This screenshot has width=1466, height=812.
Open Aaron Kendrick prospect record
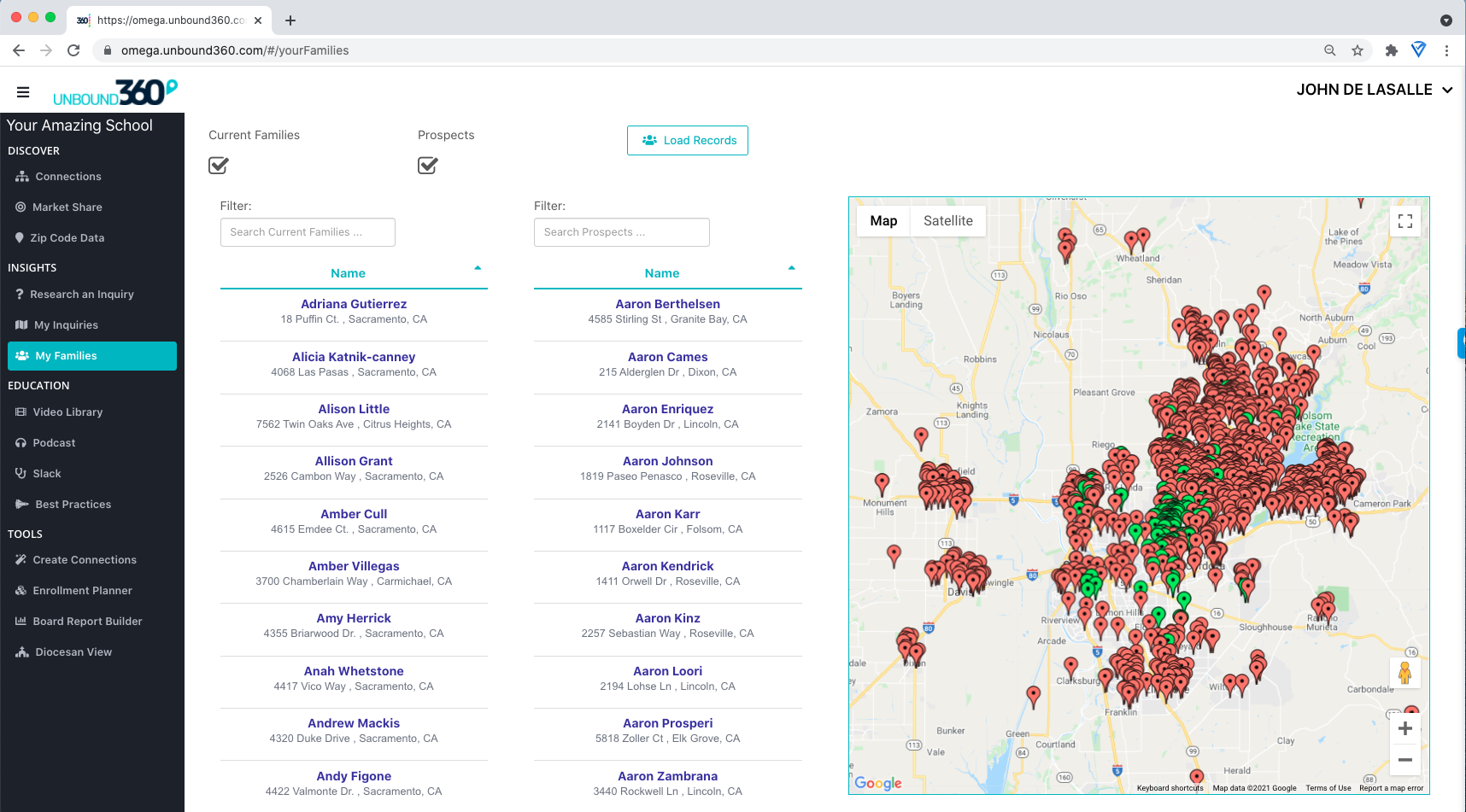click(668, 566)
